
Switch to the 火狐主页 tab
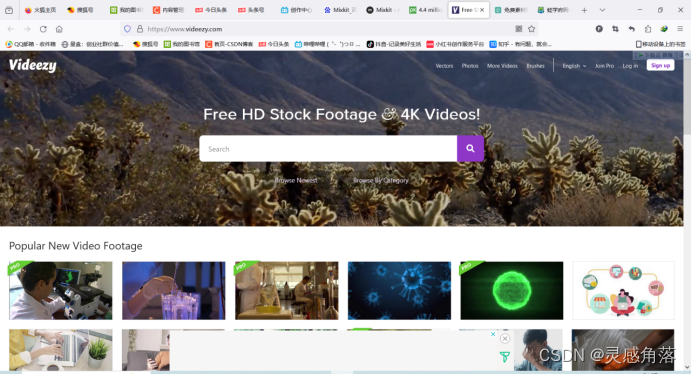point(41,10)
